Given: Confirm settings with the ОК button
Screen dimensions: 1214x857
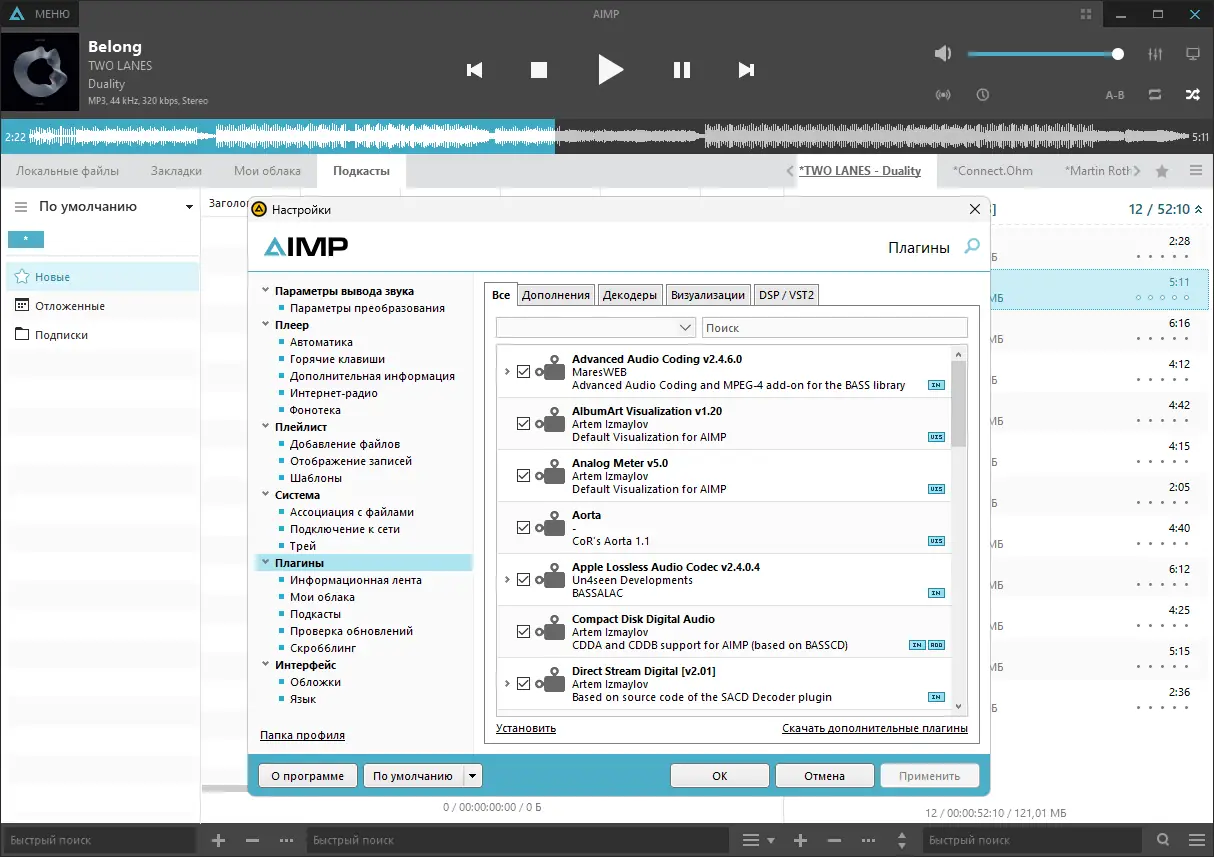Looking at the screenshot, I should (720, 776).
